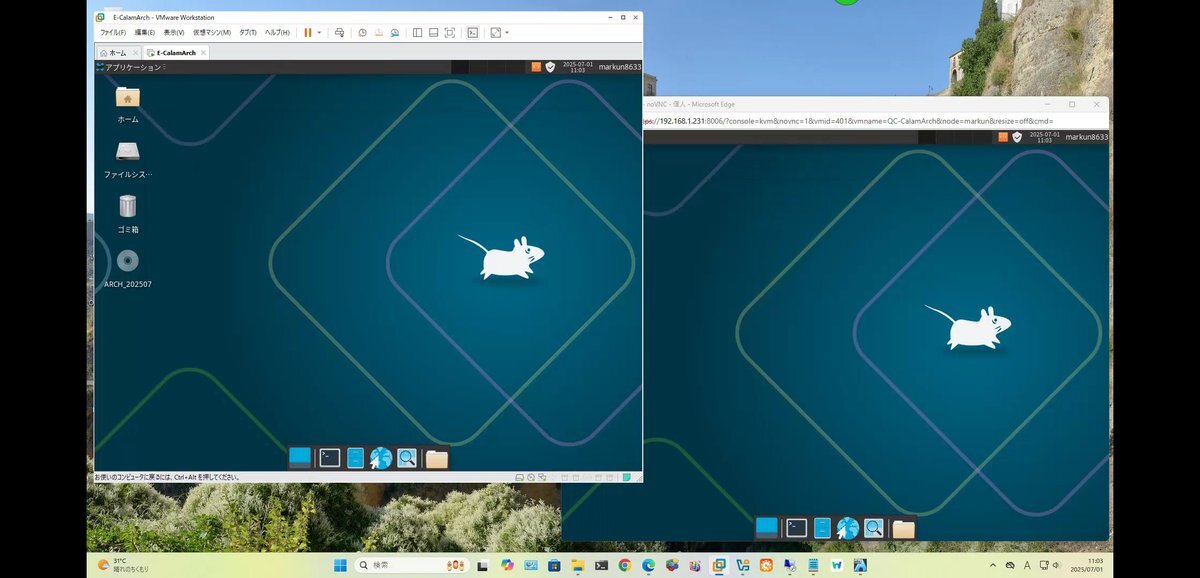Open the Windows Start menu
1200x578 pixels.
tap(340, 565)
